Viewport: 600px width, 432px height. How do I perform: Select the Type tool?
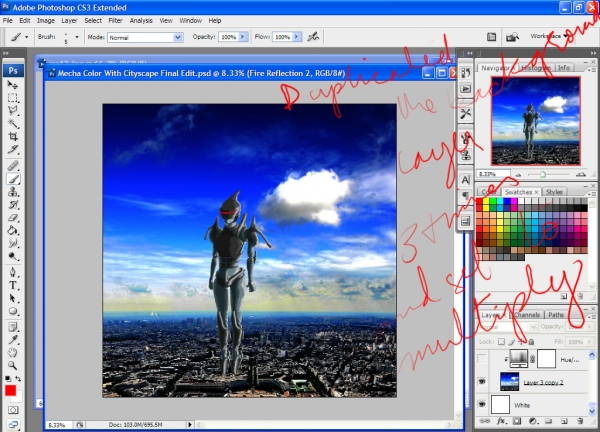(13, 285)
